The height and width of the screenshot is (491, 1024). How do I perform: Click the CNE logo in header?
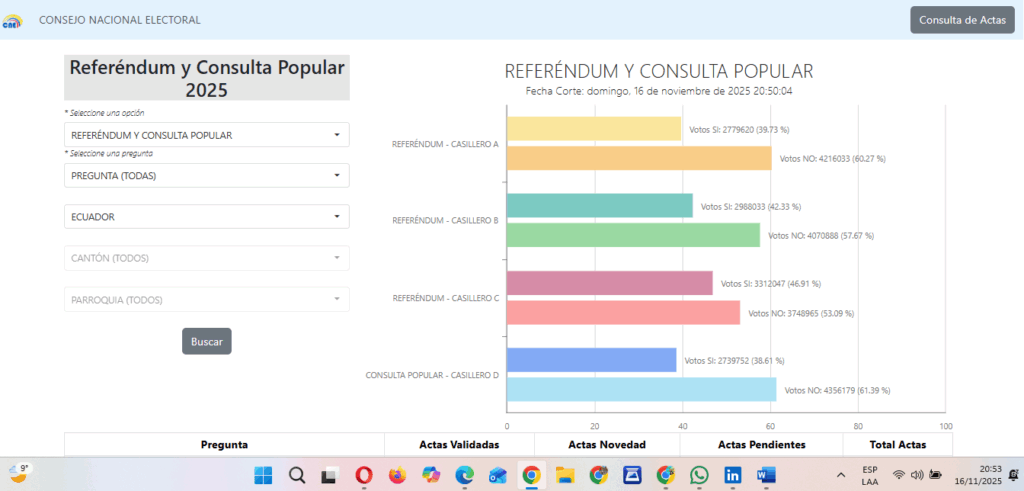[x=13, y=20]
